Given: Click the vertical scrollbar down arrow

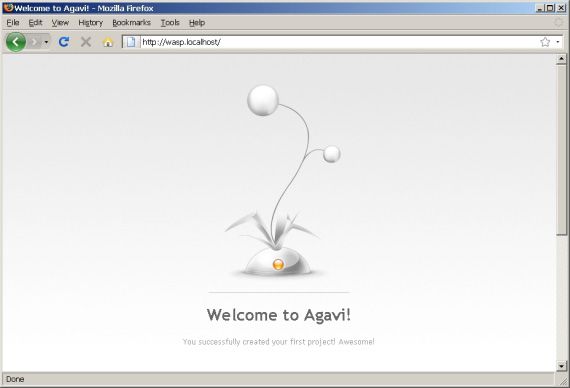Looking at the screenshot, I should click(x=561, y=366).
